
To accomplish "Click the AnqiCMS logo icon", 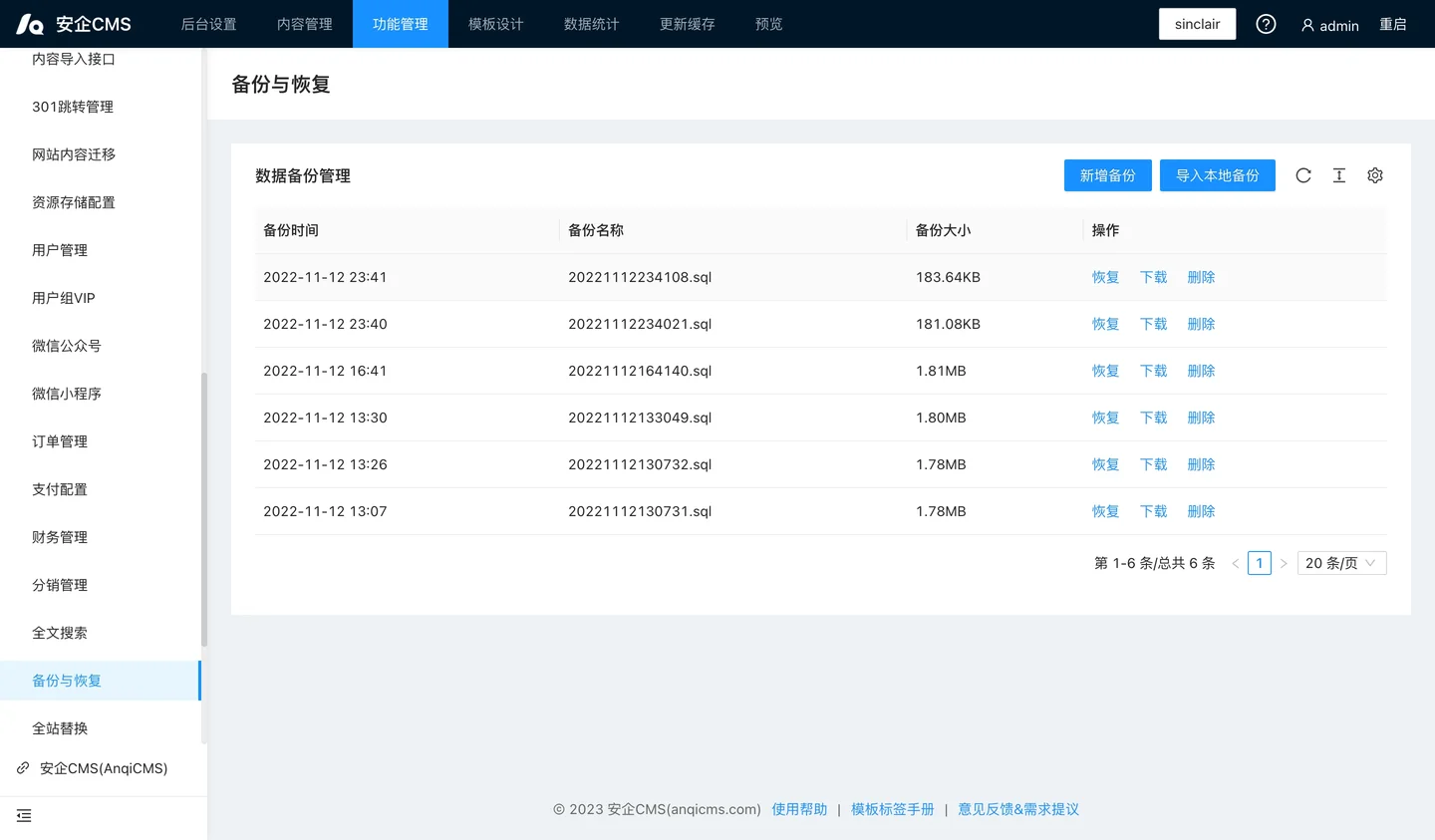I will [x=30, y=24].
